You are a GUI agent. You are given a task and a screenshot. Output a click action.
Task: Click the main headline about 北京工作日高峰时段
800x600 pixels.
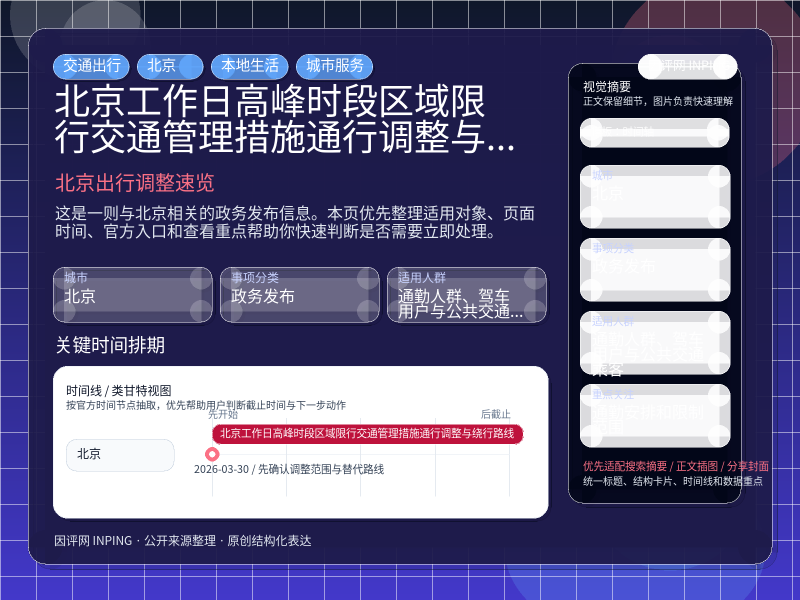(285, 119)
